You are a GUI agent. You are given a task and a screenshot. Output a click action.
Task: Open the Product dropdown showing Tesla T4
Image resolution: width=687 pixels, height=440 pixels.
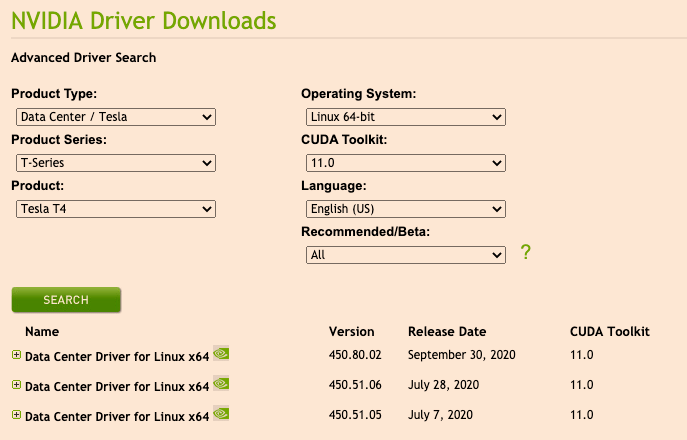(116, 209)
